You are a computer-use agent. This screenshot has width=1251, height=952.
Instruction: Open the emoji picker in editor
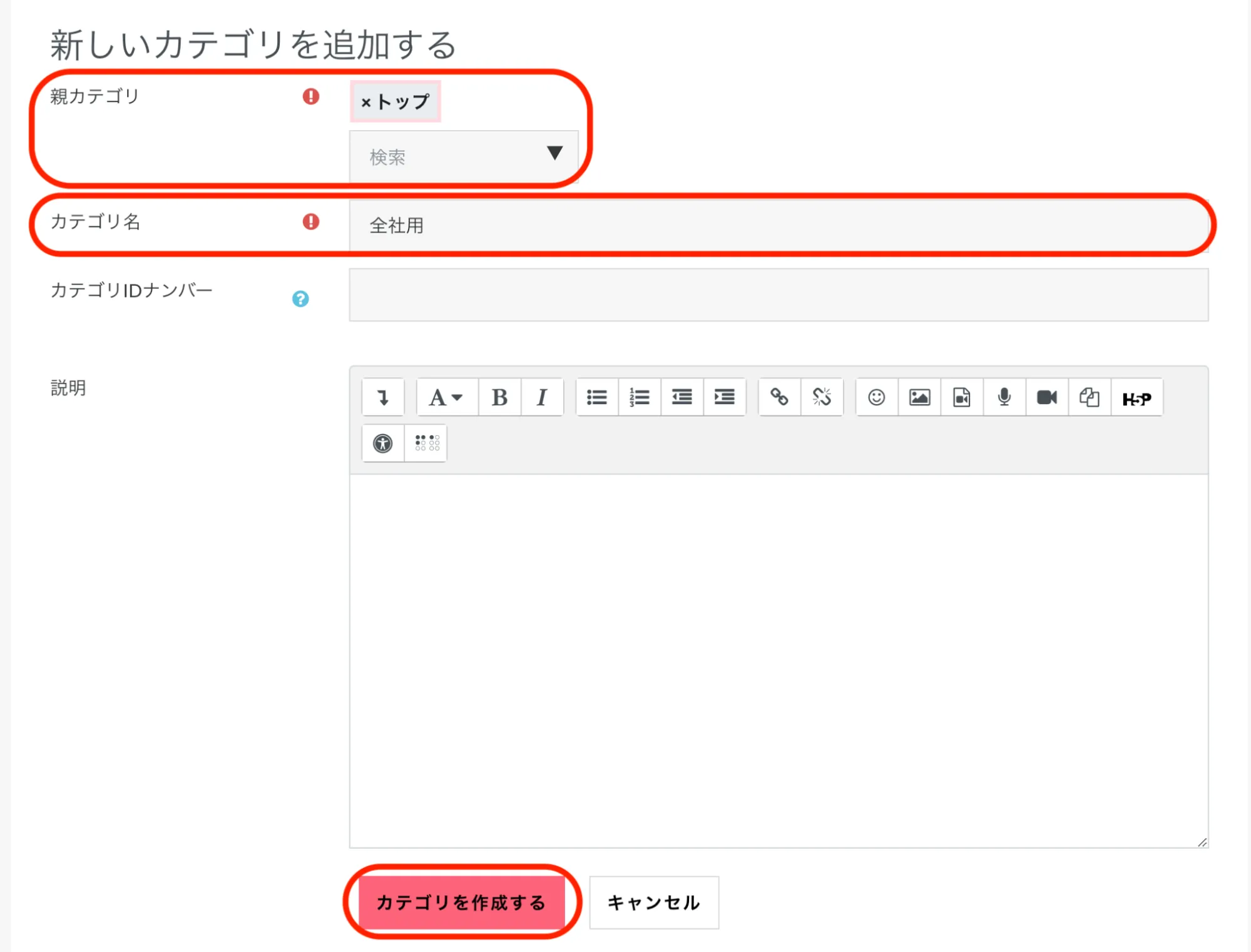pyautogui.click(x=876, y=397)
